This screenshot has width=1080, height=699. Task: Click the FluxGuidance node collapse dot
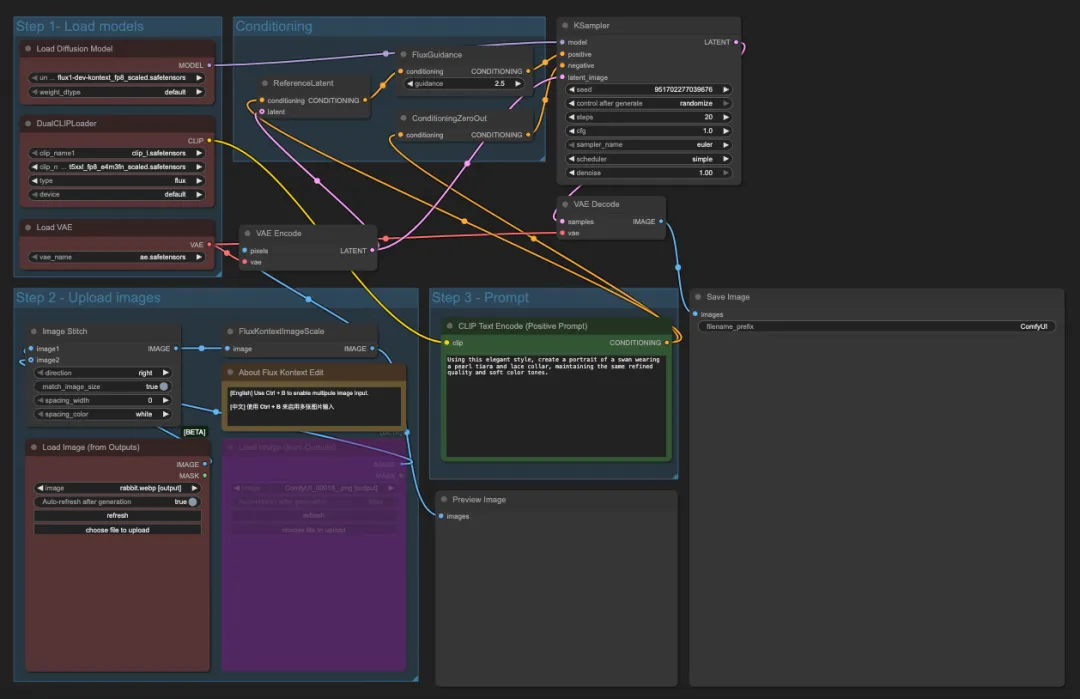point(403,55)
